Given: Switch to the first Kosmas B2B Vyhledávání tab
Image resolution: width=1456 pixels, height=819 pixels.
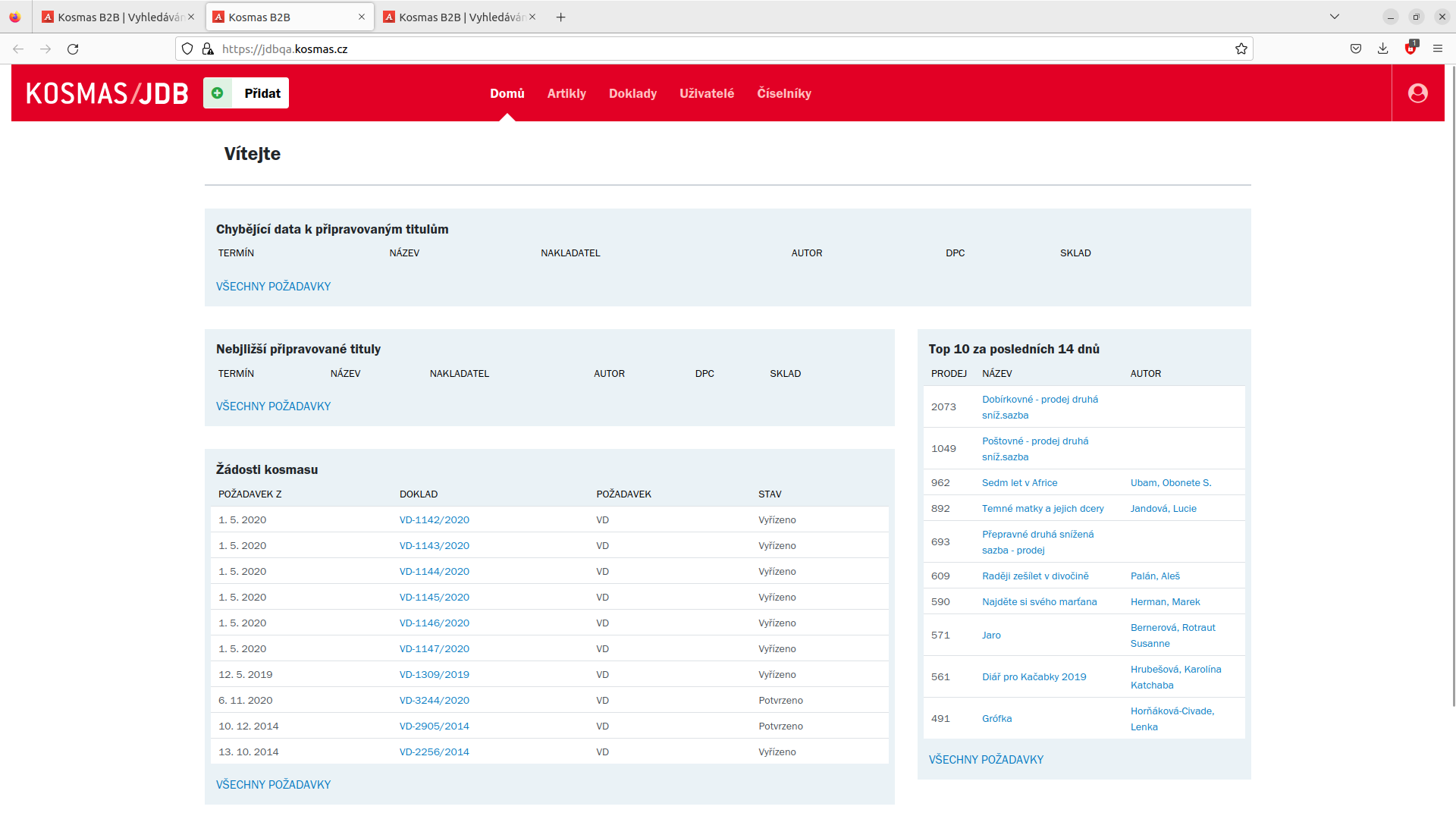Looking at the screenshot, I should (114, 17).
